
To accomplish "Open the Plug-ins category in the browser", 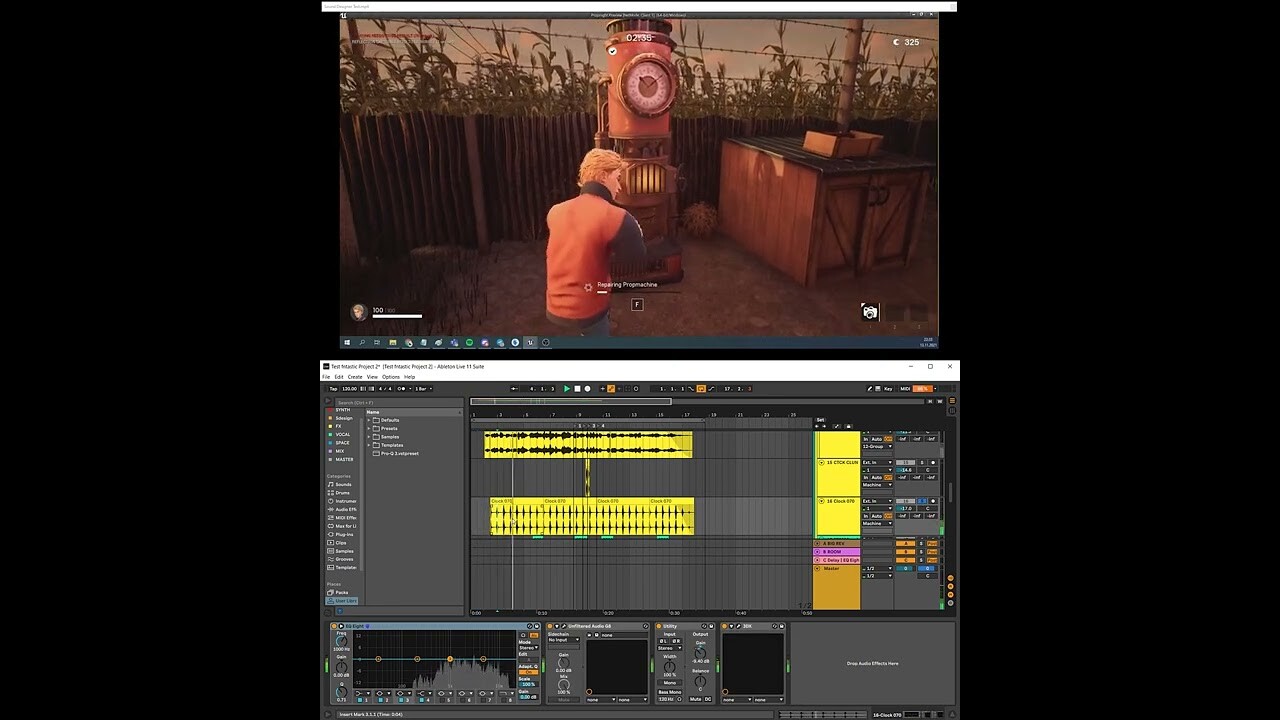I will click(344, 534).
